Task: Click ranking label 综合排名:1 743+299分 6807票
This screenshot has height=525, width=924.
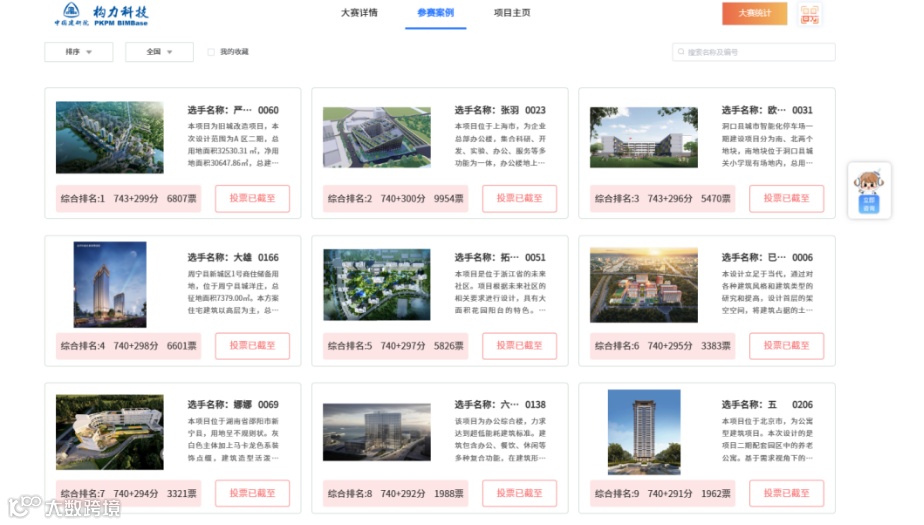Action: coord(128,199)
